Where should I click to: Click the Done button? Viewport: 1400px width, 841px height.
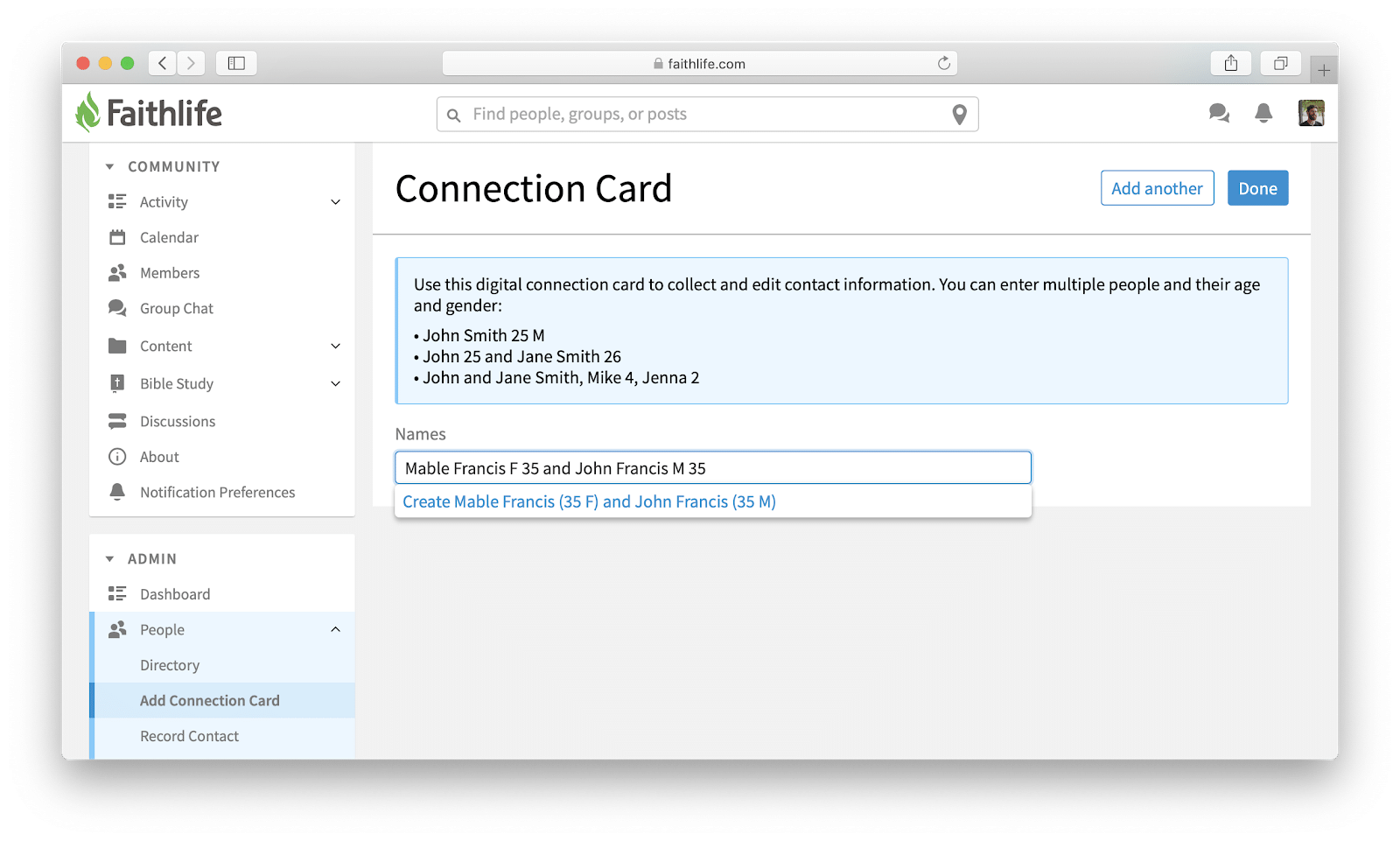(1257, 188)
